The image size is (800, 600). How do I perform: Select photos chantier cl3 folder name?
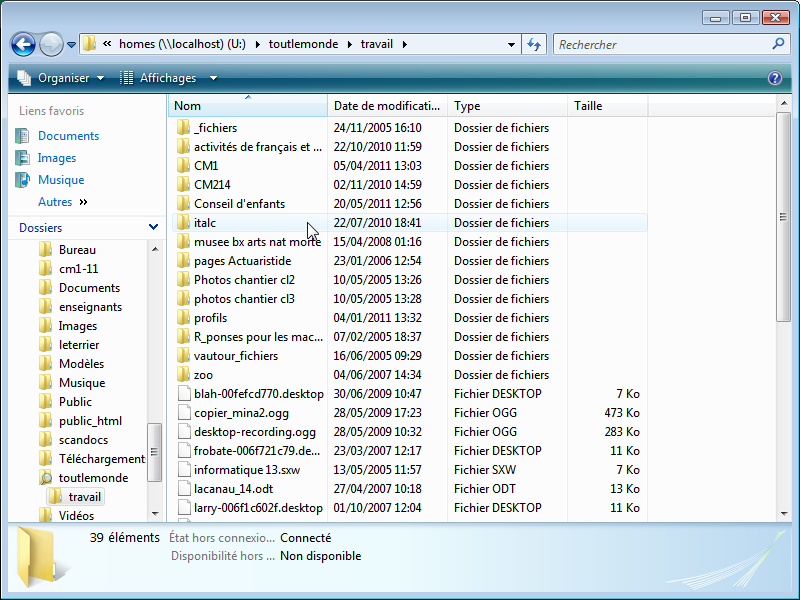click(244, 299)
